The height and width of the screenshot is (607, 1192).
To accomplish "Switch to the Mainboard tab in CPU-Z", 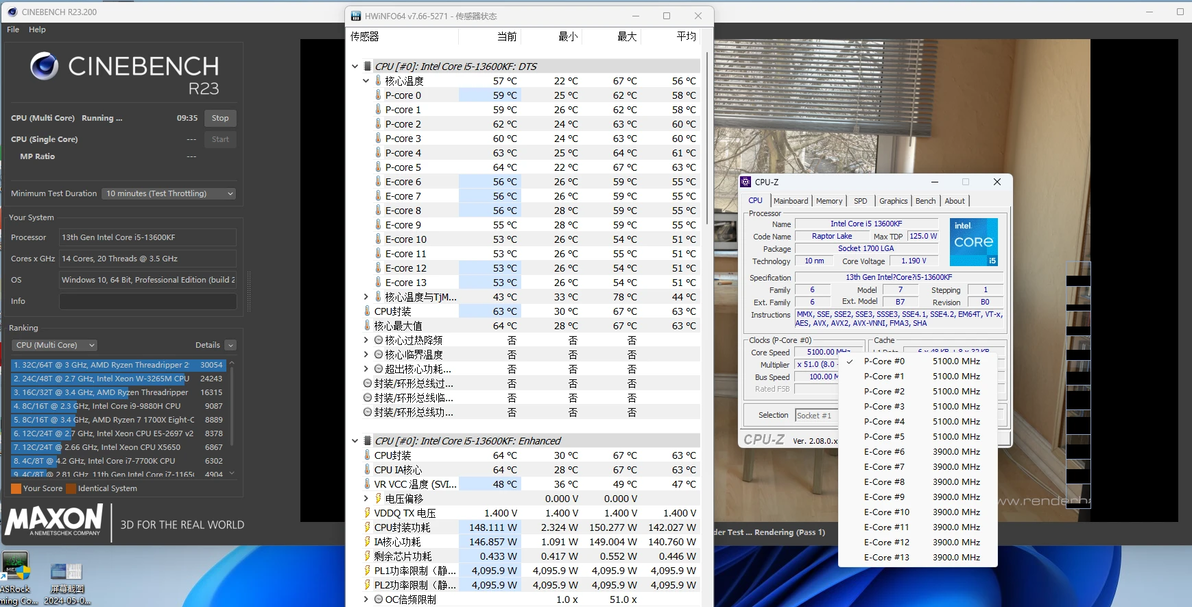I will pos(791,201).
